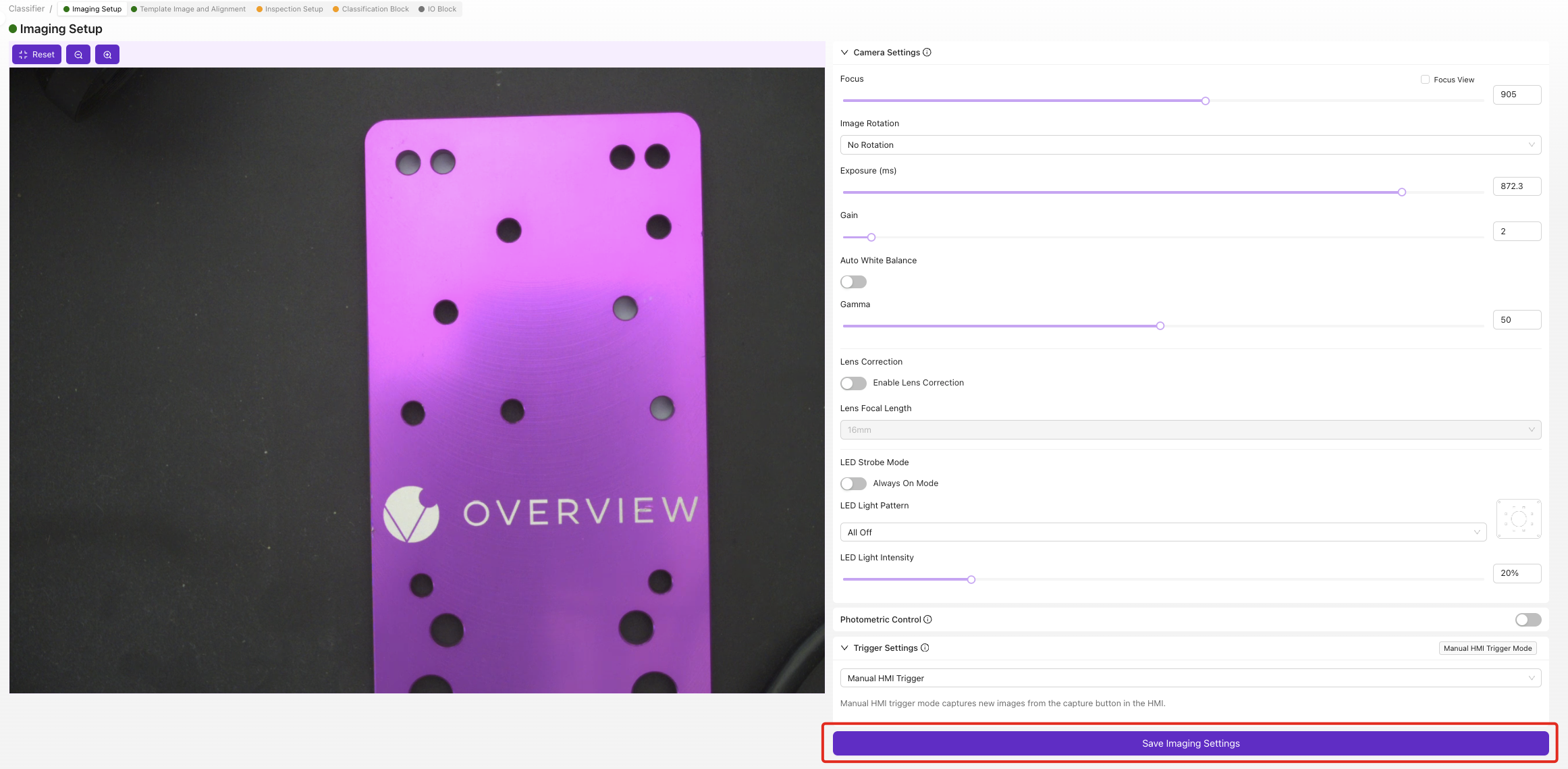This screenshot has width=1568, height=769.
Task: Open the Manual HMI Trigger dropdown
Action: [1190, 679]
